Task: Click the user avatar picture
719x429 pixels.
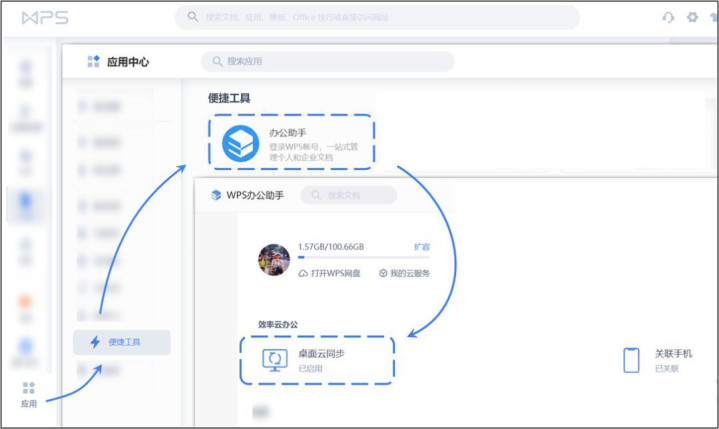Action: 274,260
